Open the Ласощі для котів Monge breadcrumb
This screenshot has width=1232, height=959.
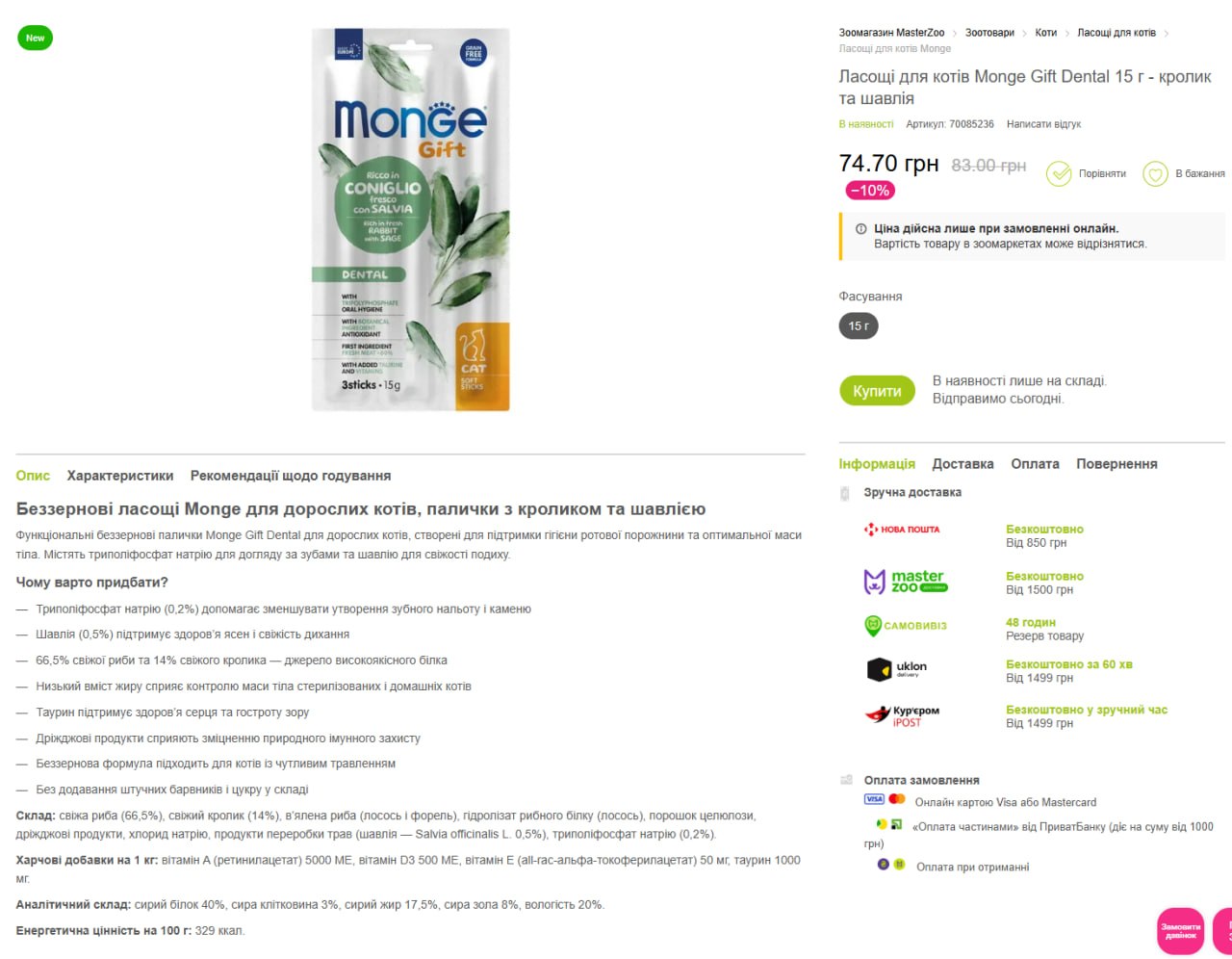tap(894, 48)
